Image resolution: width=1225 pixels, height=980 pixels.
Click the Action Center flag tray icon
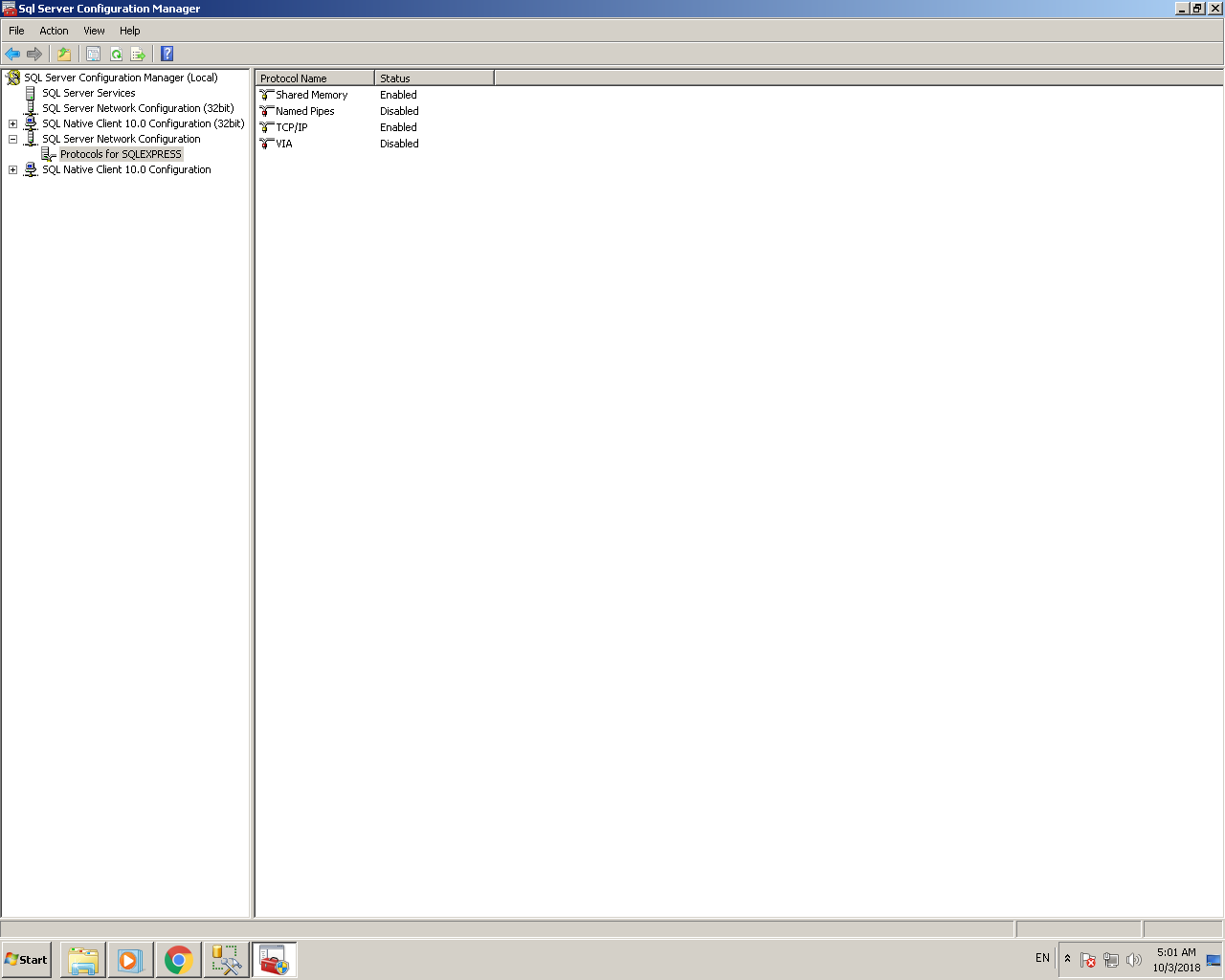coord(1088,960)
